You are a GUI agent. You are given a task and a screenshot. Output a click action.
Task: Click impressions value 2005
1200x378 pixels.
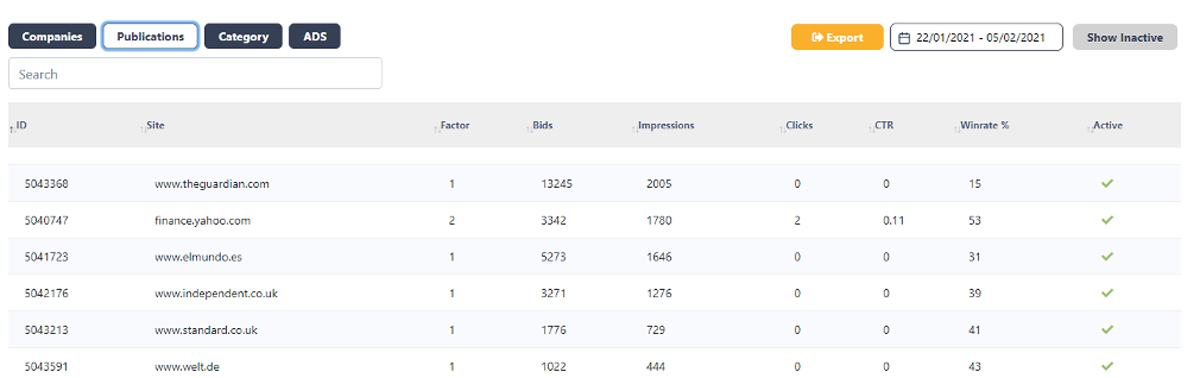(x=659, y=184)
